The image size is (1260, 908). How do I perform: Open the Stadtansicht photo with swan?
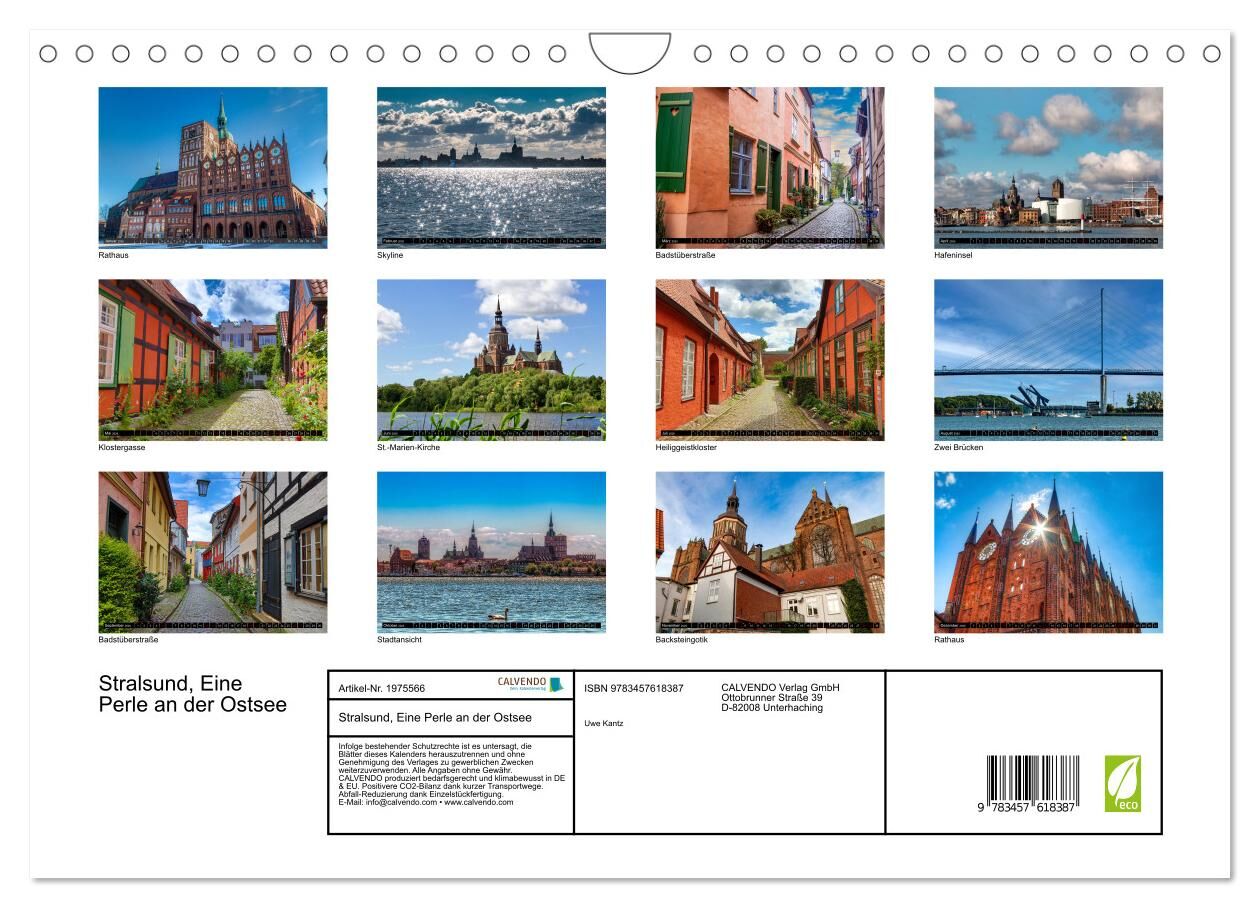(x=491, y=552)
